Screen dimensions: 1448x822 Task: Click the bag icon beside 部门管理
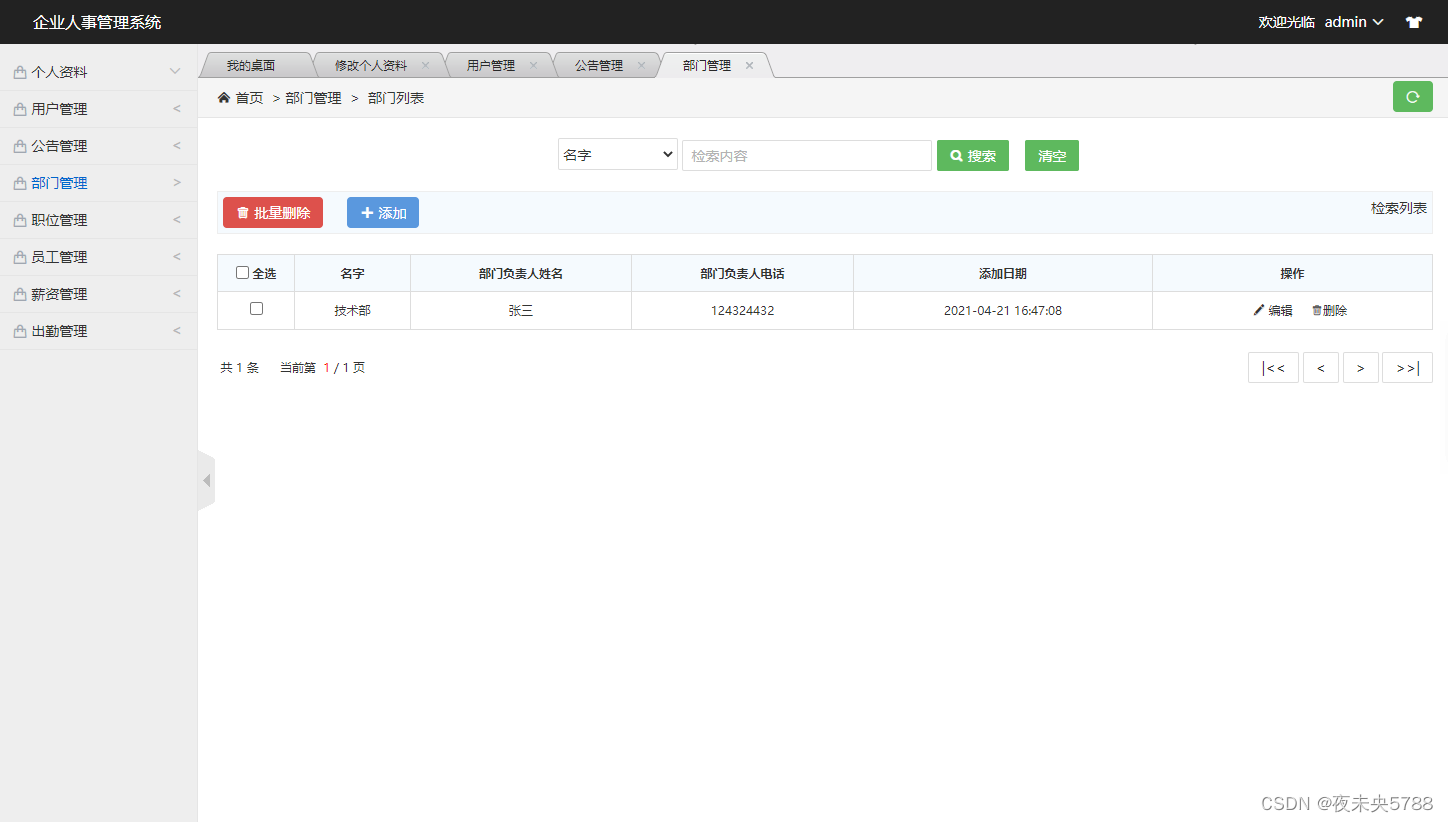[x=20, y=183]
